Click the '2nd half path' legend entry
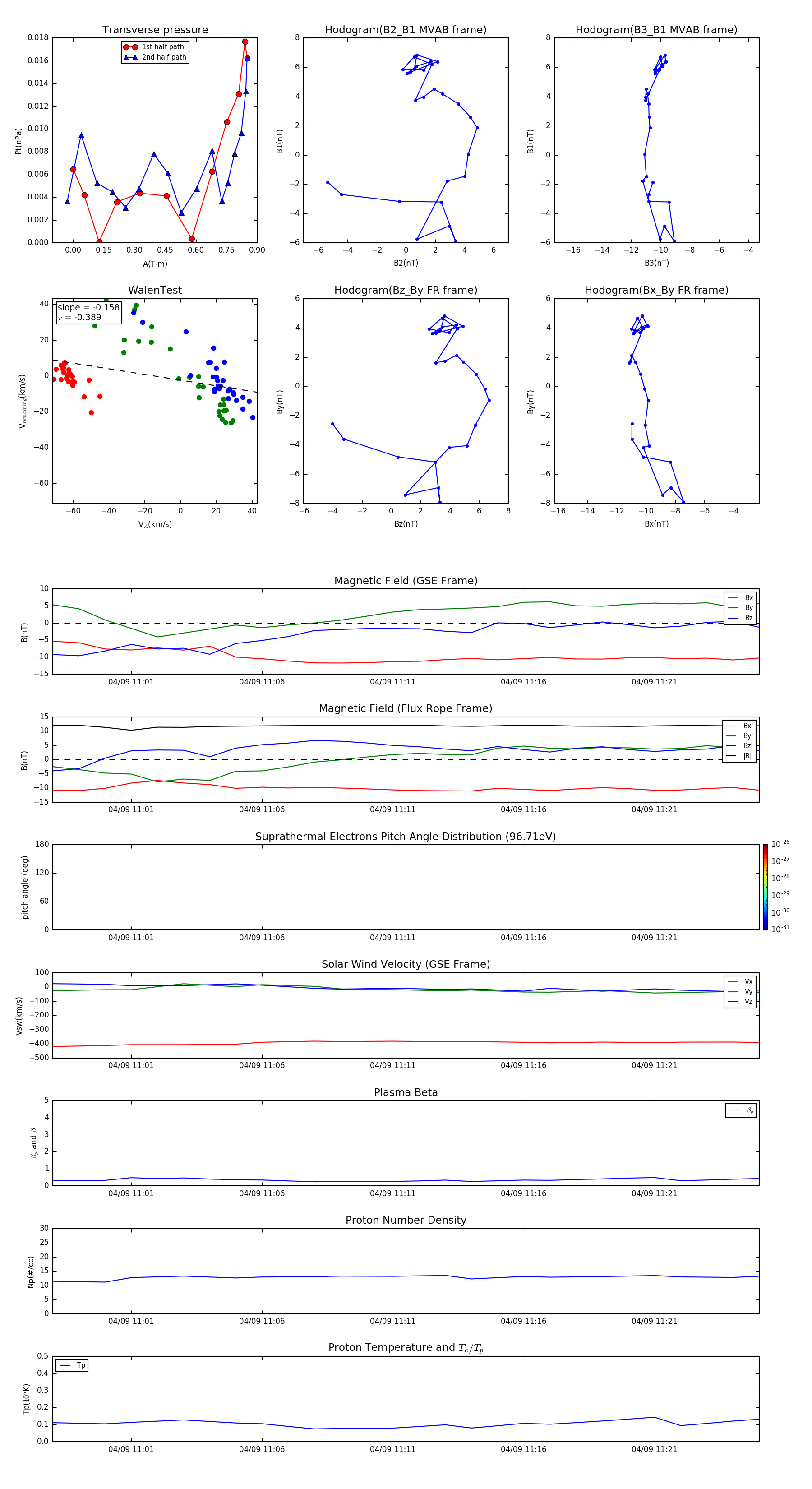Image resolution: width=812 pixels, height=1489 pixels. coord(154,57)
